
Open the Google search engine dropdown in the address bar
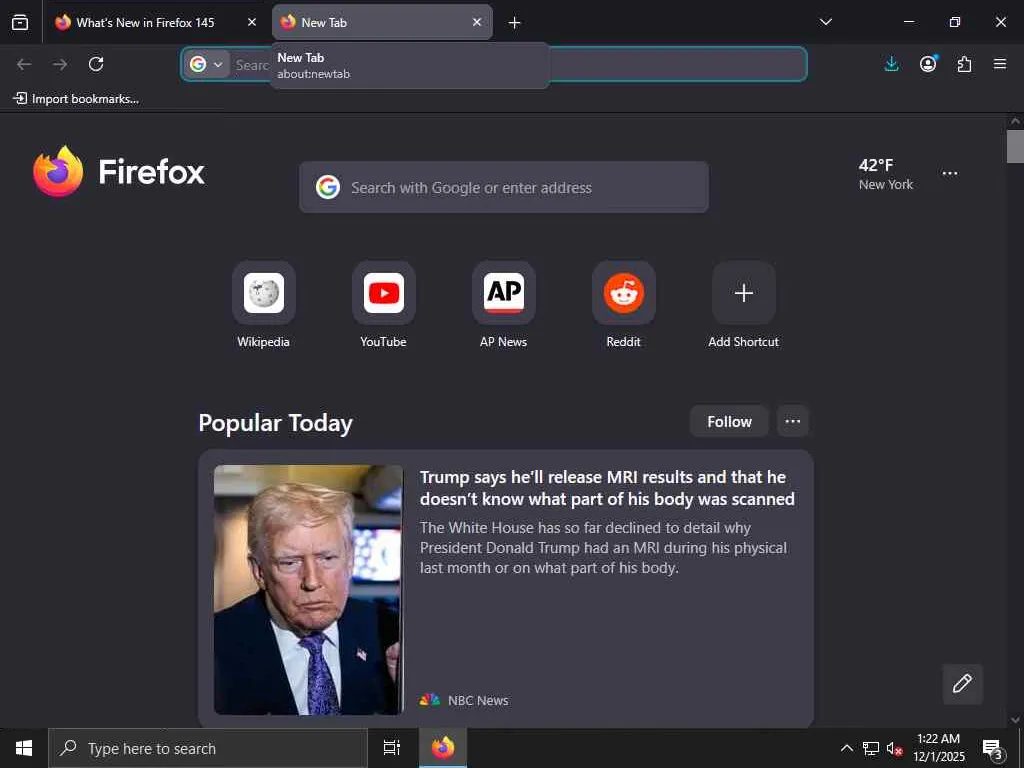206,64
